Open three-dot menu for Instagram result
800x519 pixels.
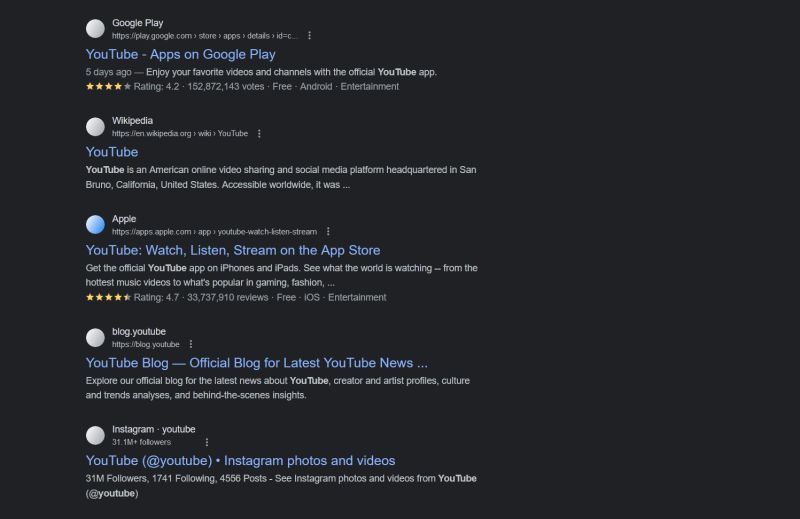[207, 442]
